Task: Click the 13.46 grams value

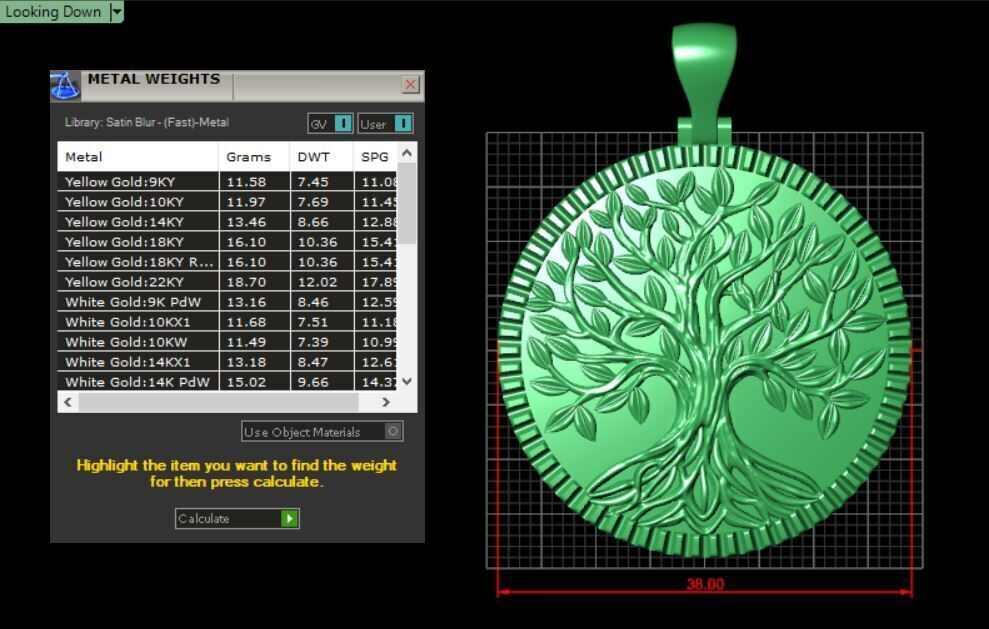Action: click(246, 222)
